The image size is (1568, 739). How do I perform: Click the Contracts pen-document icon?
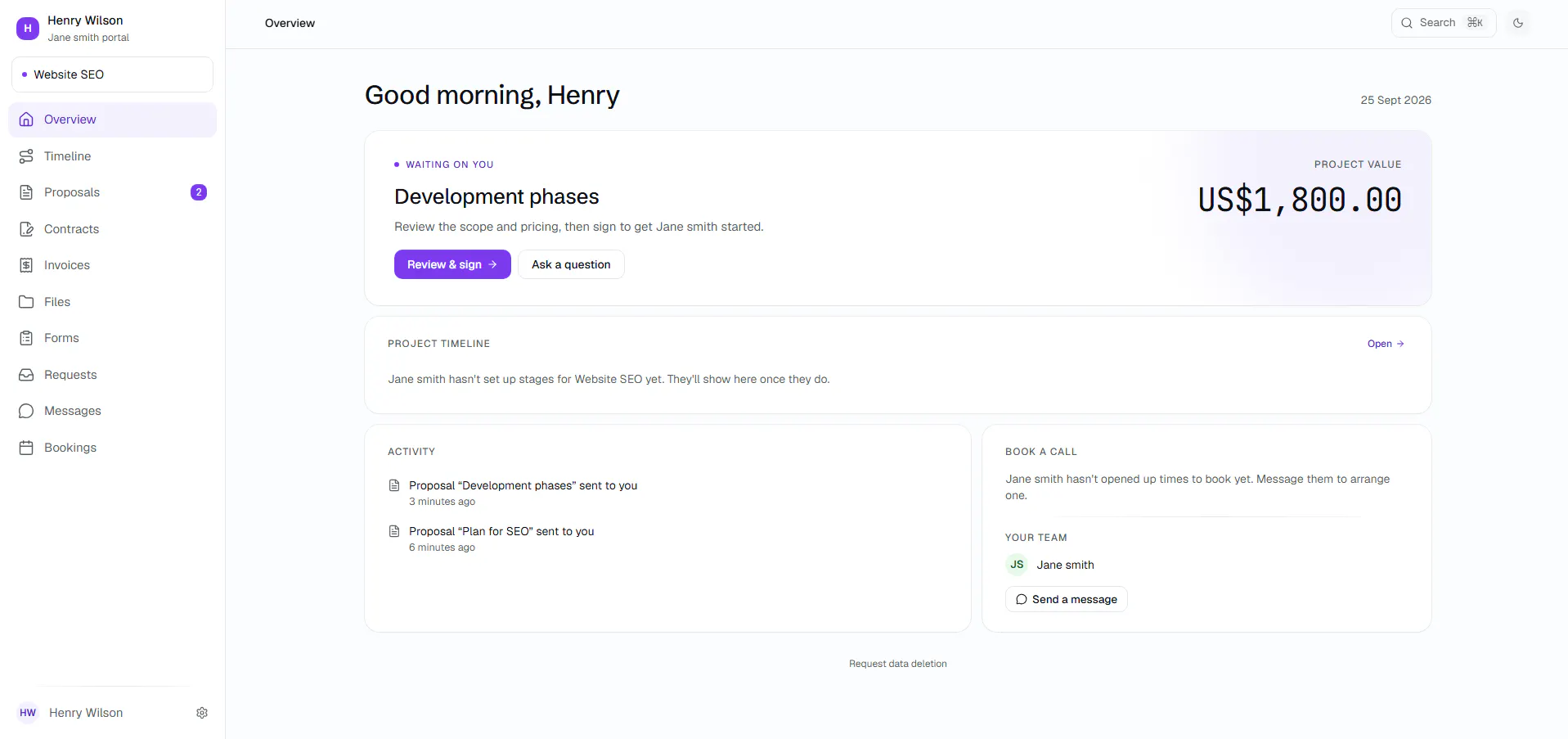tap(26, 229)
